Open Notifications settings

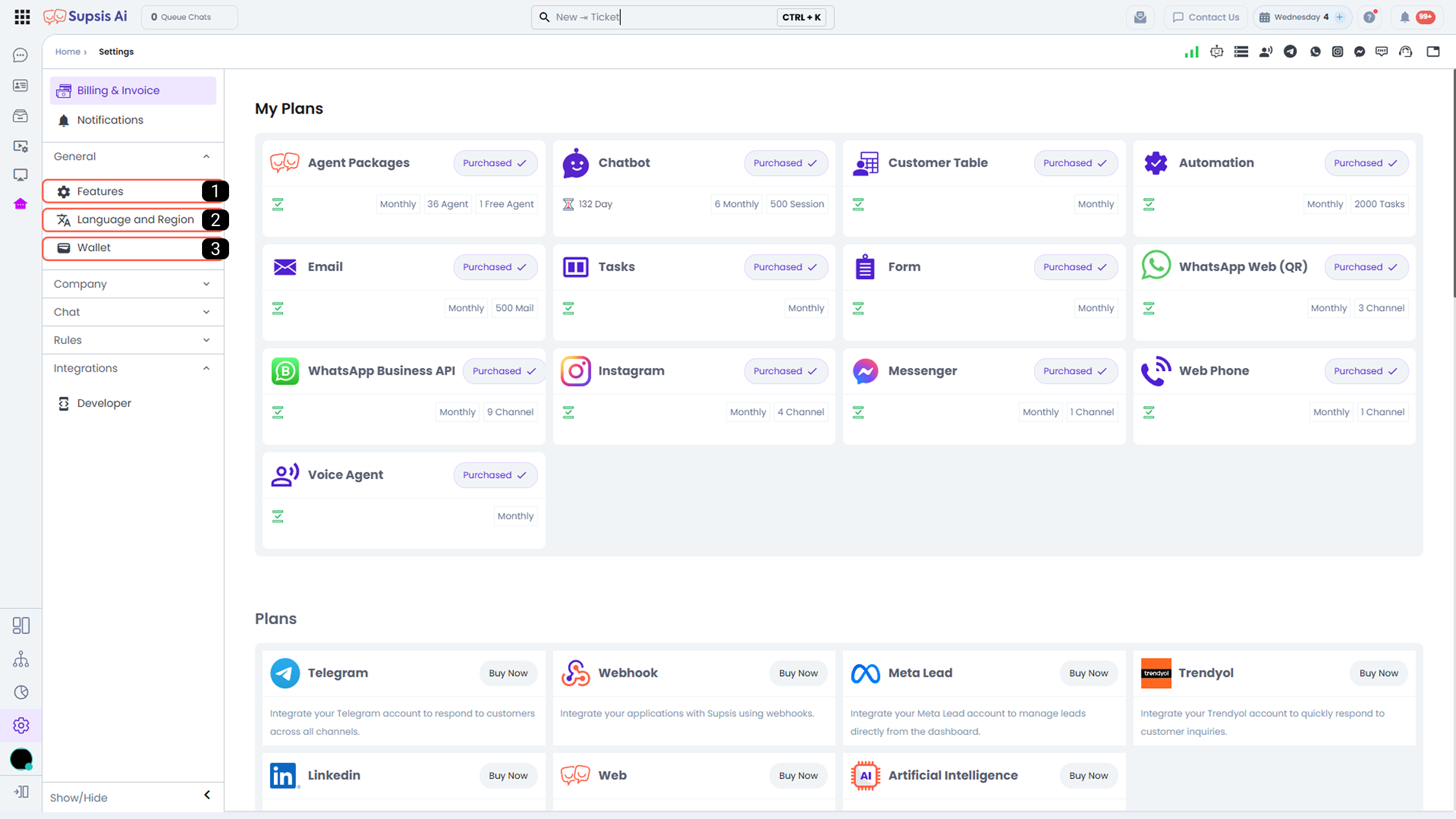(133, 120)
